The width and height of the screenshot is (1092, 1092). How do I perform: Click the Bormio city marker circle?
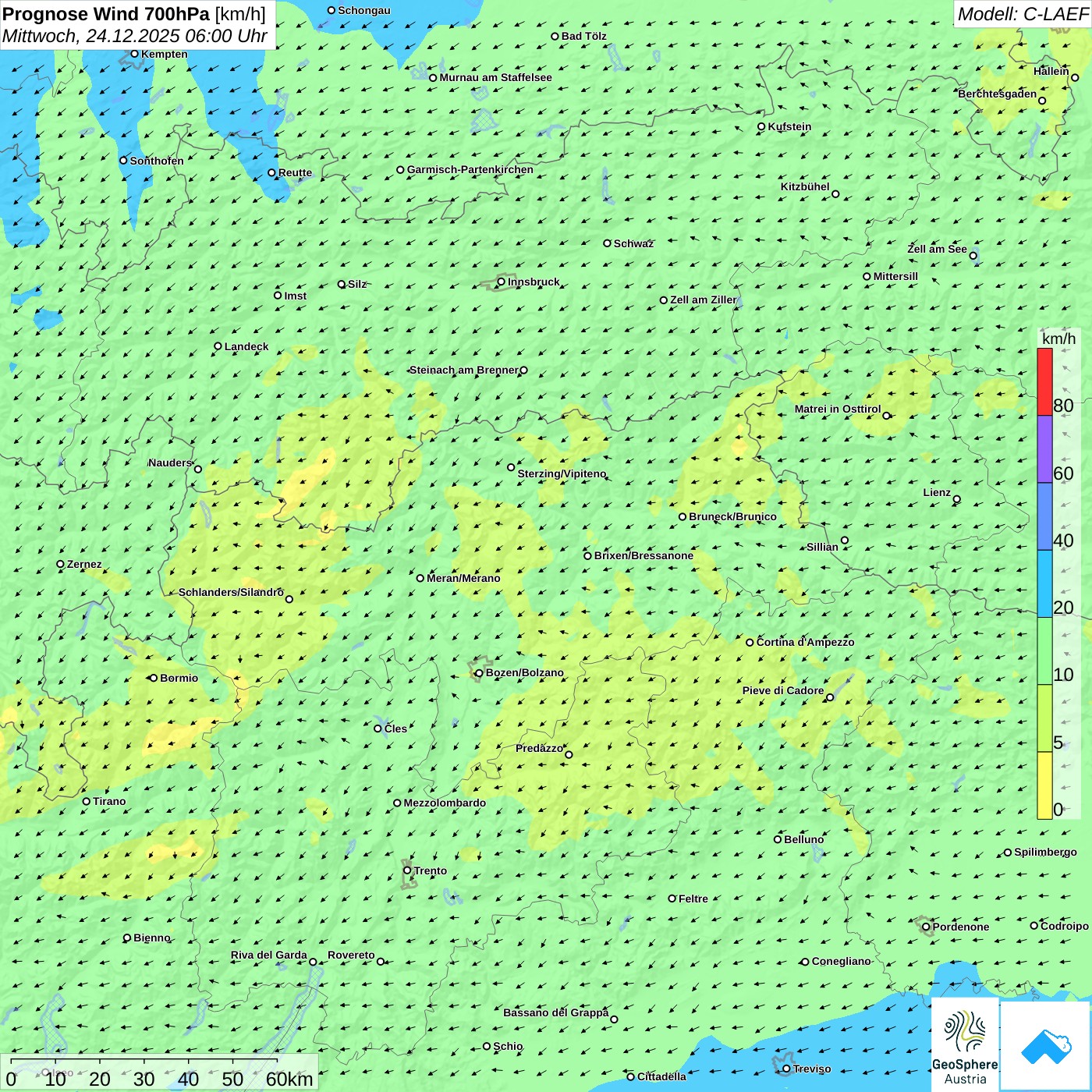pyautogui.click(x=154, y=678)
